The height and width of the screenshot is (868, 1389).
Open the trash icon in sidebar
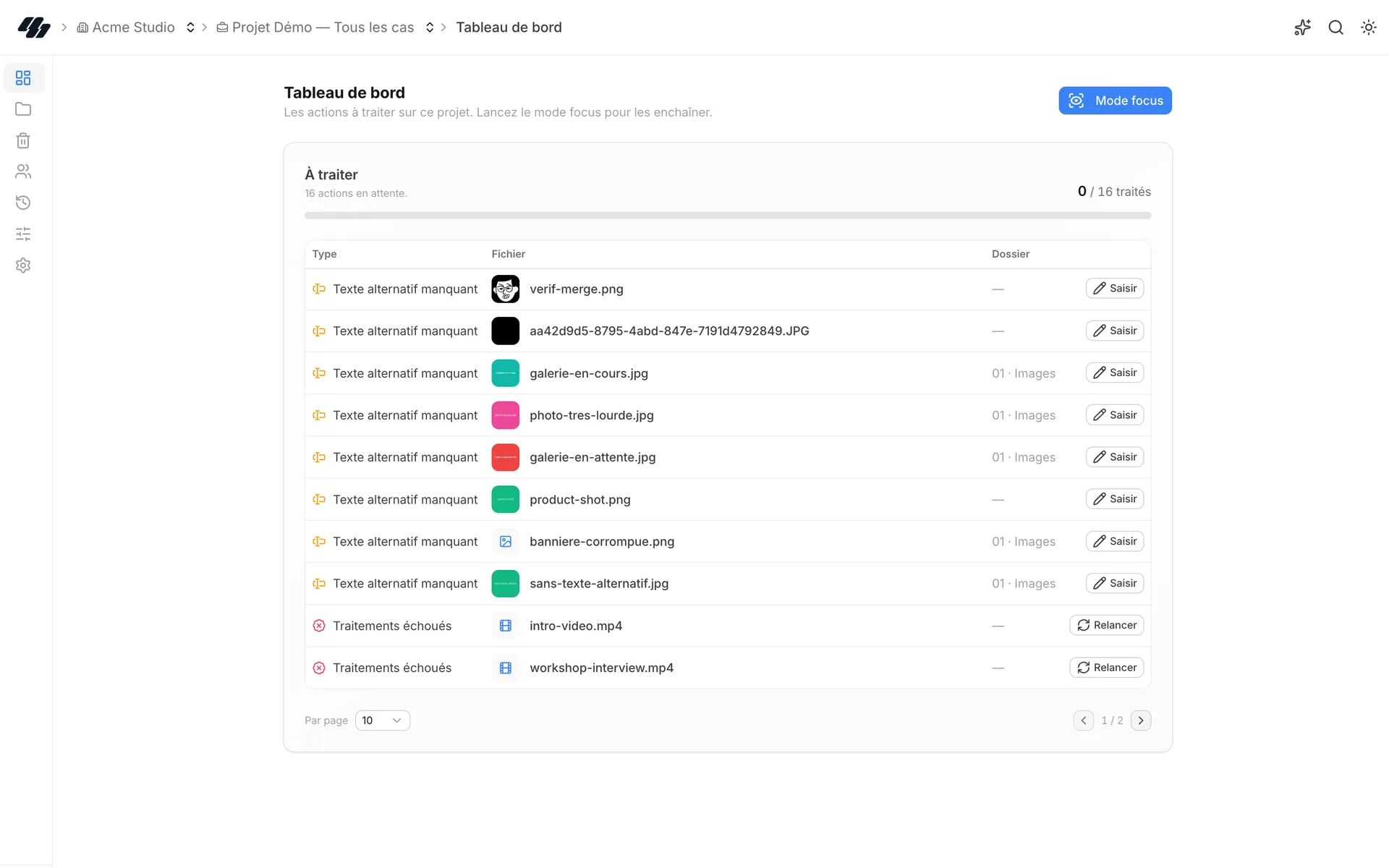point(23,140)
